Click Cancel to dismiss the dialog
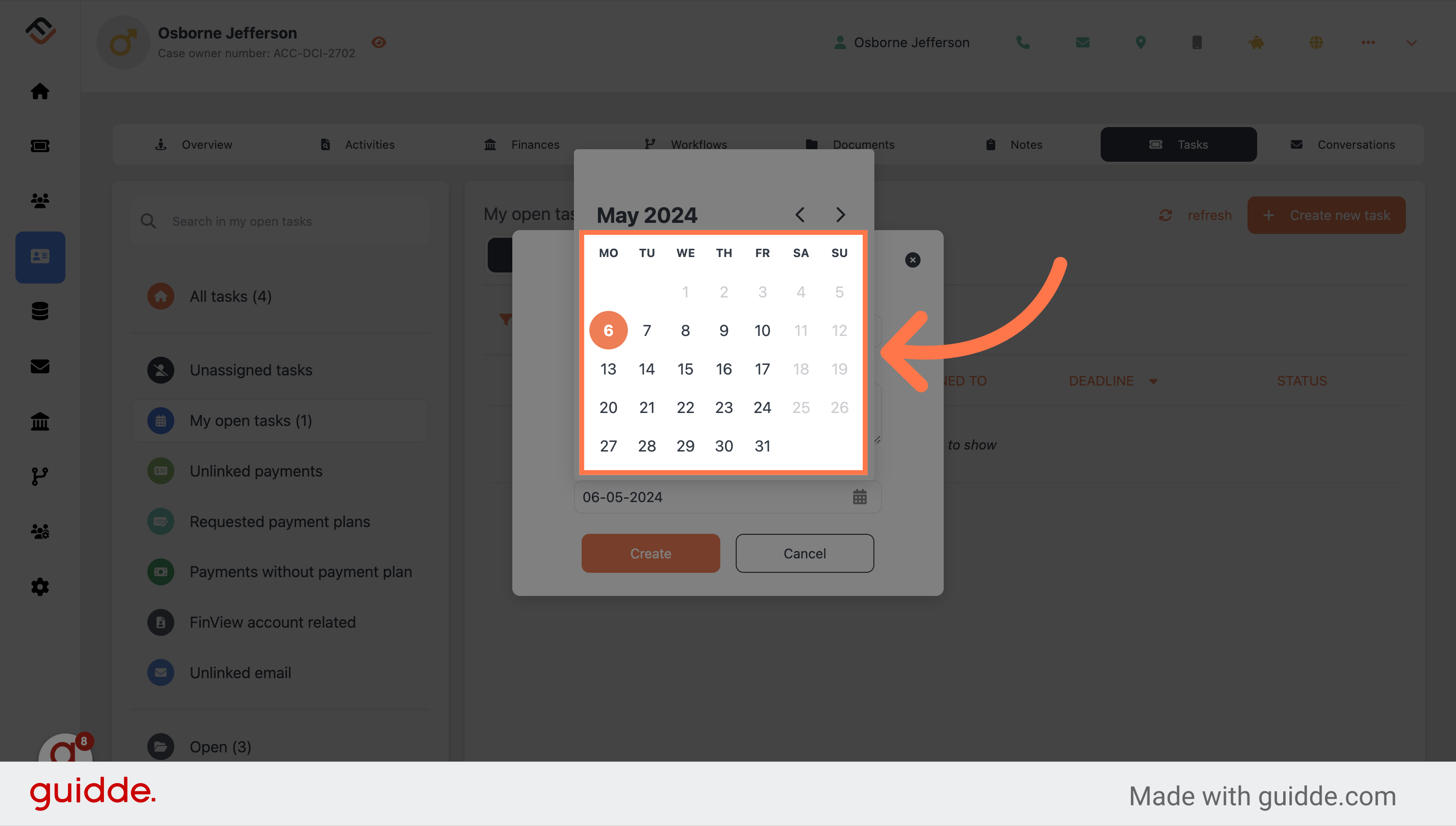 (x=804, y=553)
